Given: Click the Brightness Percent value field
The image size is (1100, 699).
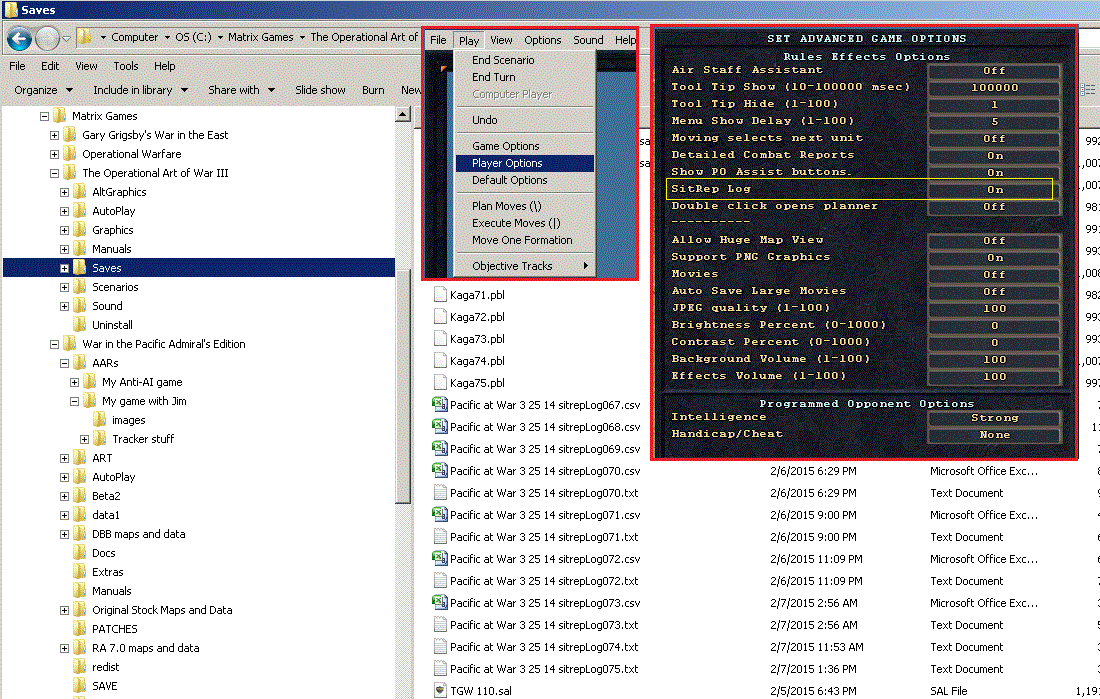Looking at the screenshot, I should tap(993, 326).
